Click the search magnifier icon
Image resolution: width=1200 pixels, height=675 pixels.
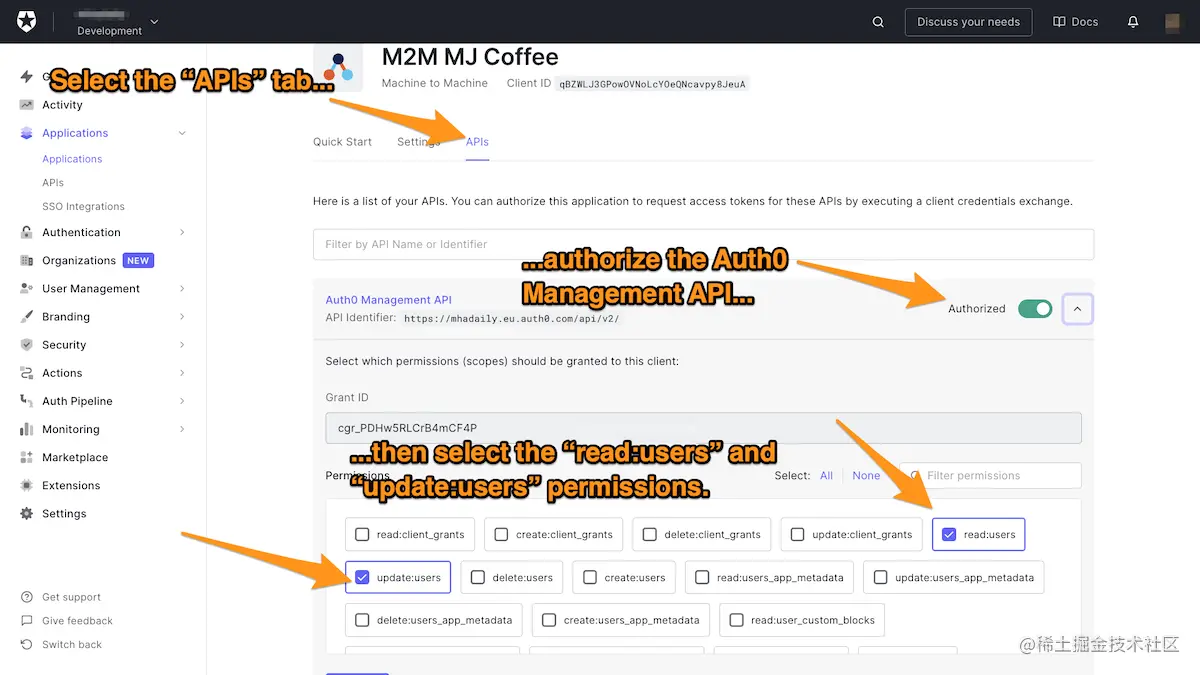click(877, 21)
